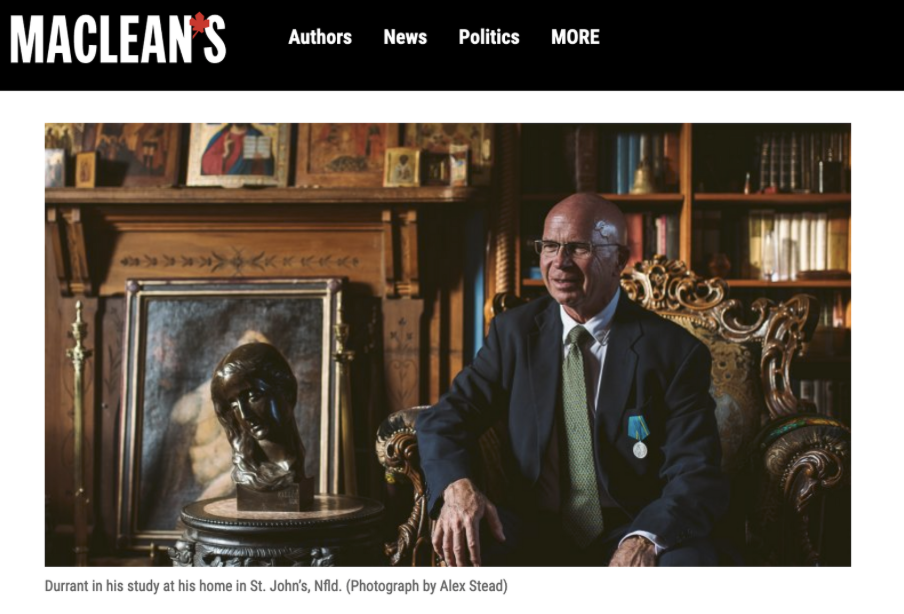This screenshot has width=904, height=614.
Task: Expand the MORE navigation menu
Action: click(x=575, y=37)
